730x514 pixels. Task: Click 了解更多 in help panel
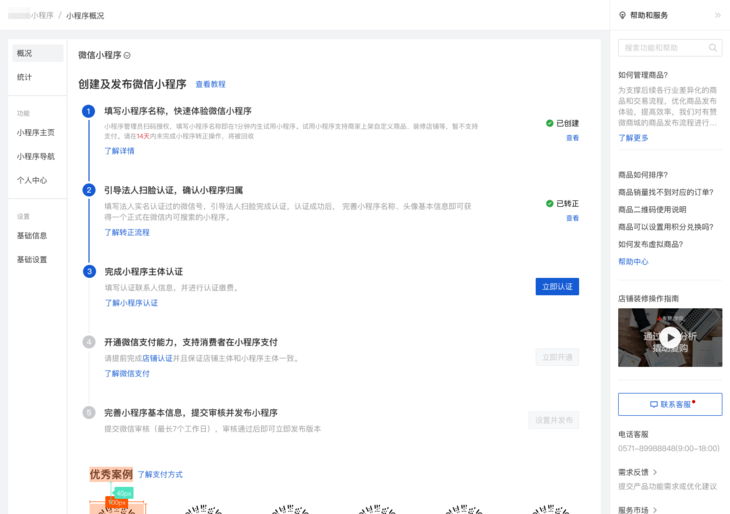[633, 138]
